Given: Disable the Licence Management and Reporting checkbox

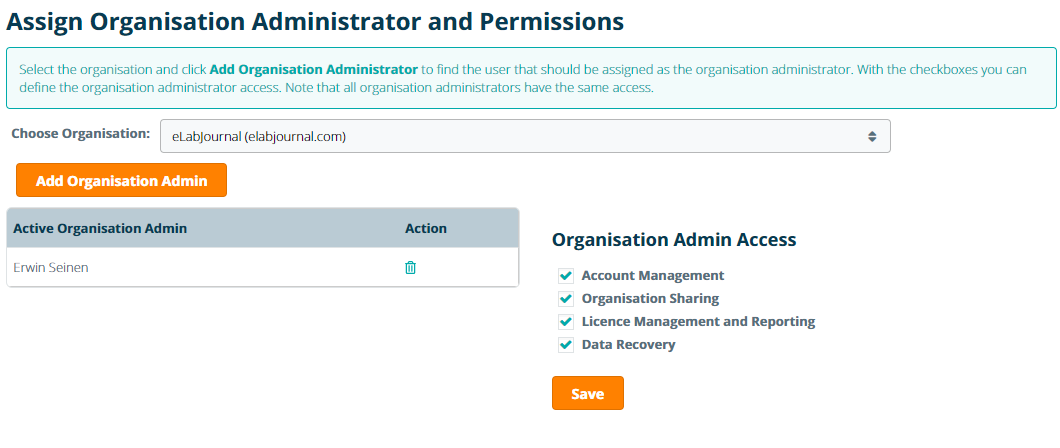Looking at the screenshot, I should point(566,322).
